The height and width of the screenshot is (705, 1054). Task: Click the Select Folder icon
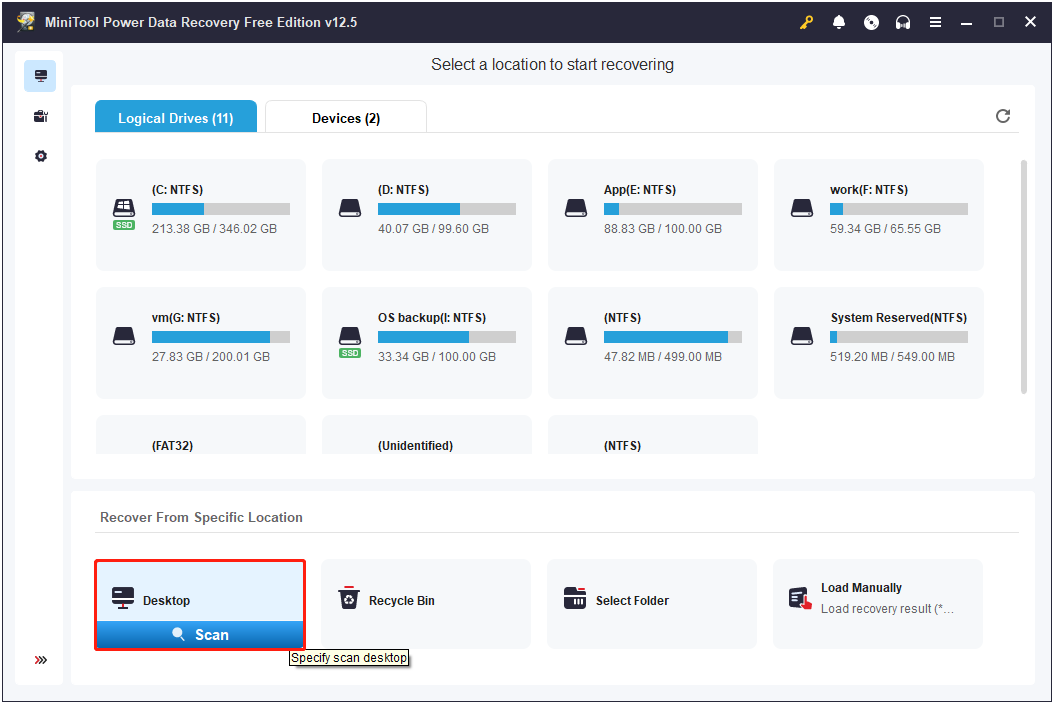(575, 597)
